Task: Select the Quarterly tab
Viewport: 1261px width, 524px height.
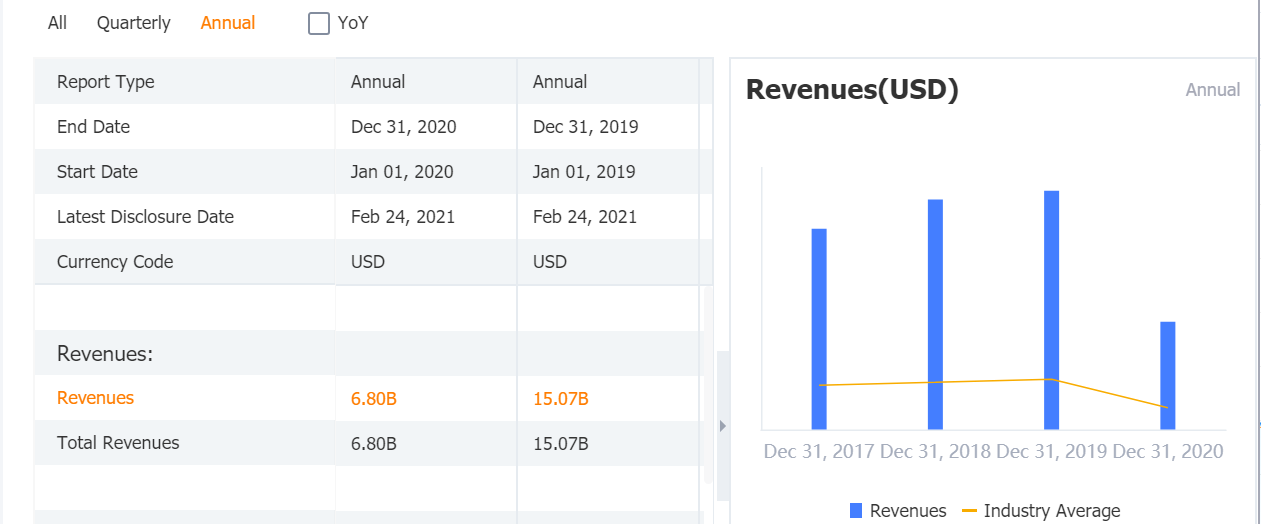Action: point(133,23)
